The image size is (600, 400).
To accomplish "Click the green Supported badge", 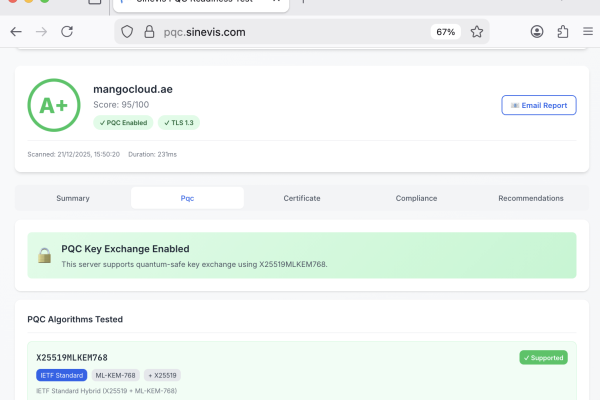I will pyautogui.click(x=543, y=358).
